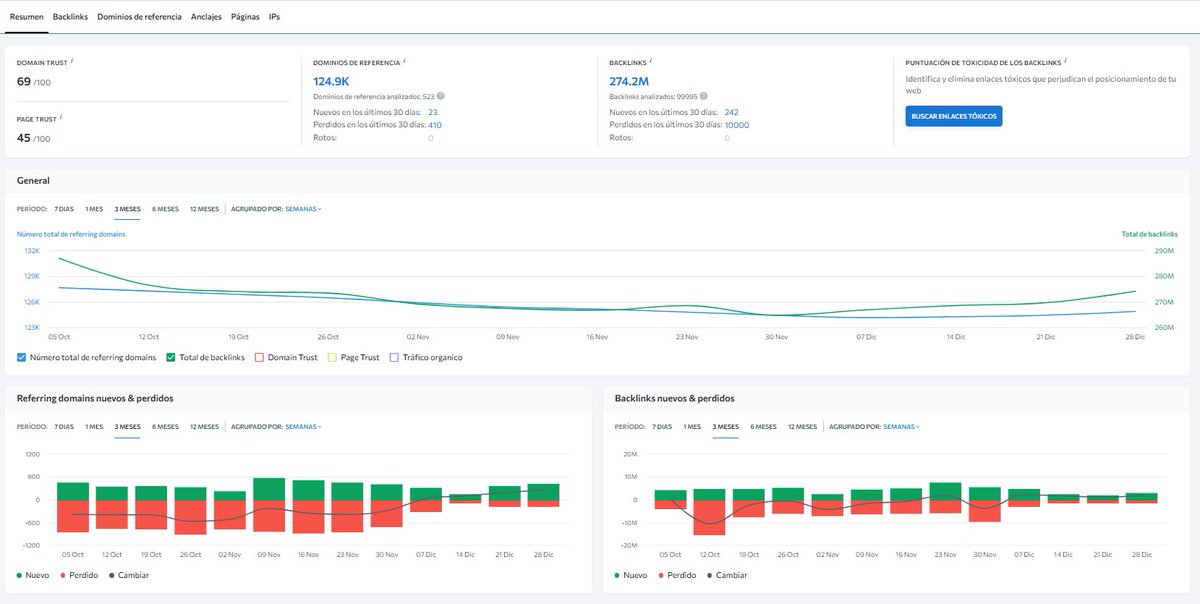Click the info icon beside Page Trust
The height and width of the screenshot is (604, 1200).
click(60, 117)
